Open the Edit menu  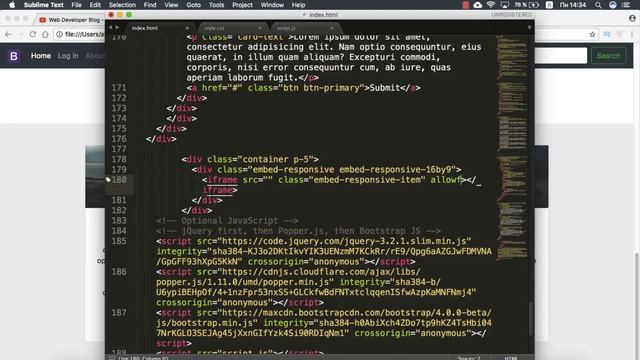point(95,5)
